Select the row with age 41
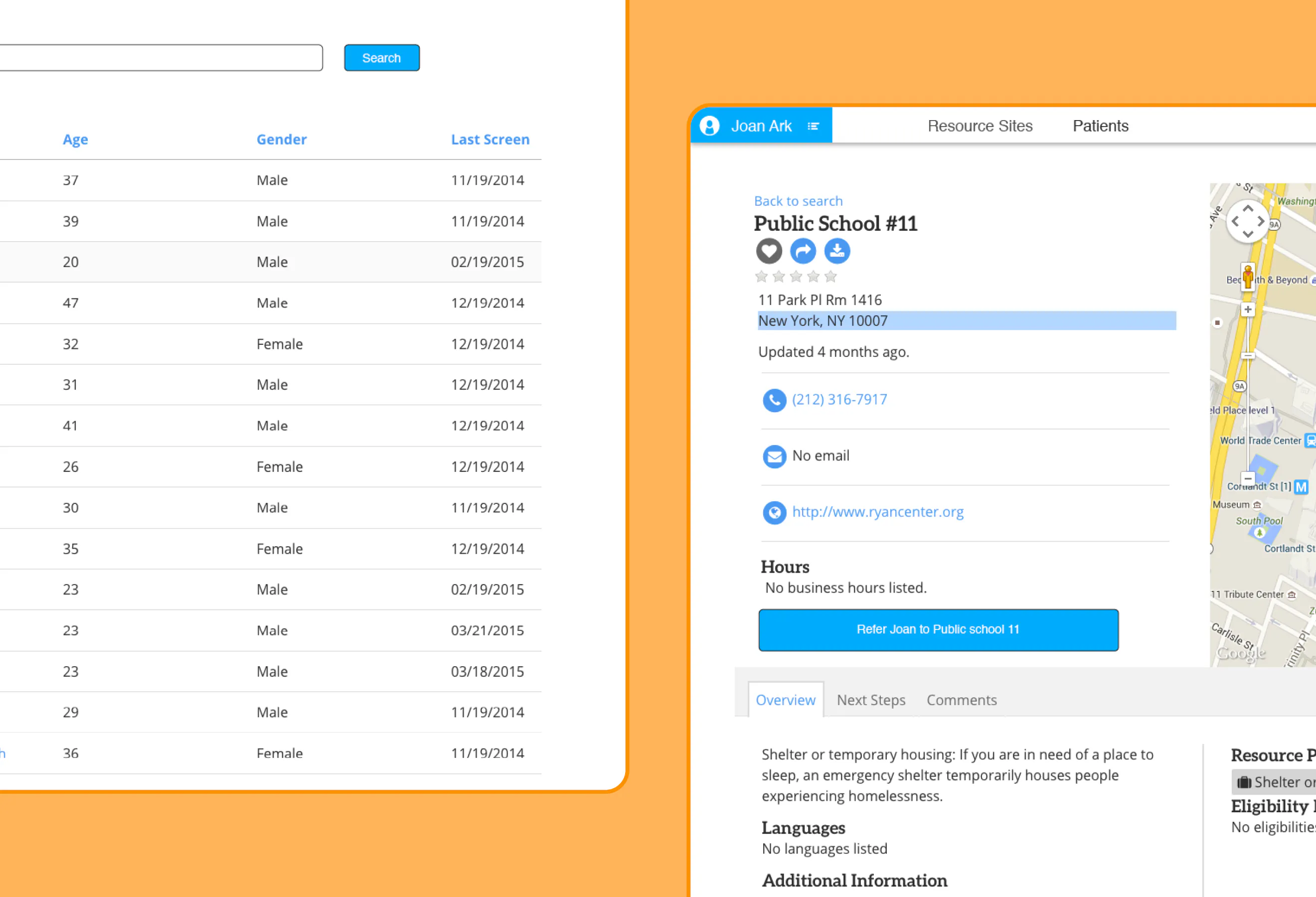 (271, 426)
